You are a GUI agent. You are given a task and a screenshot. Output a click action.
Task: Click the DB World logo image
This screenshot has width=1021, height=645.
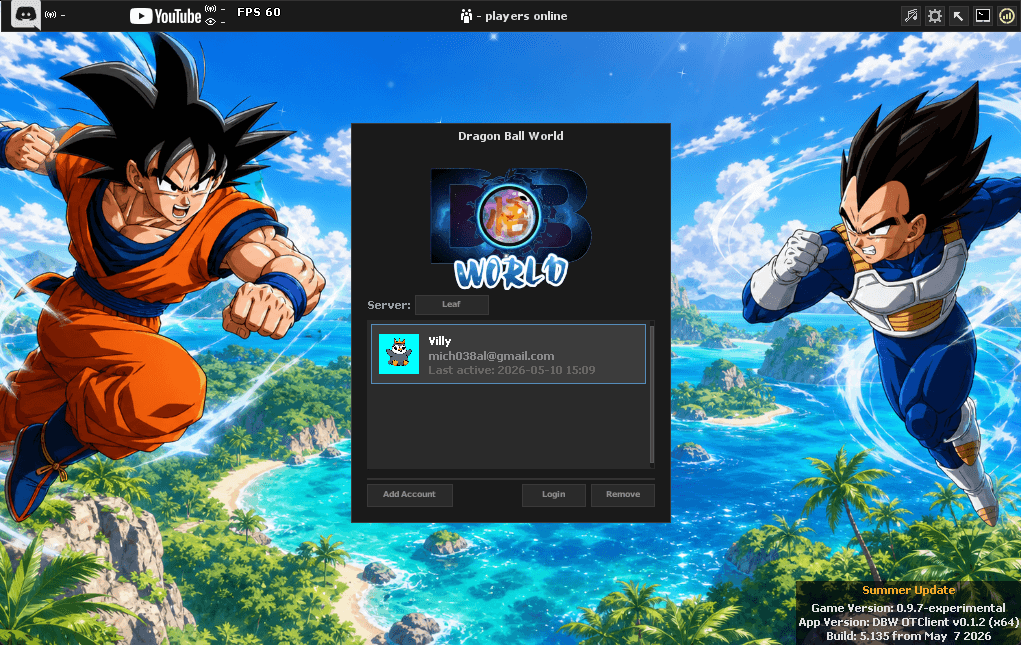[511, 228]
